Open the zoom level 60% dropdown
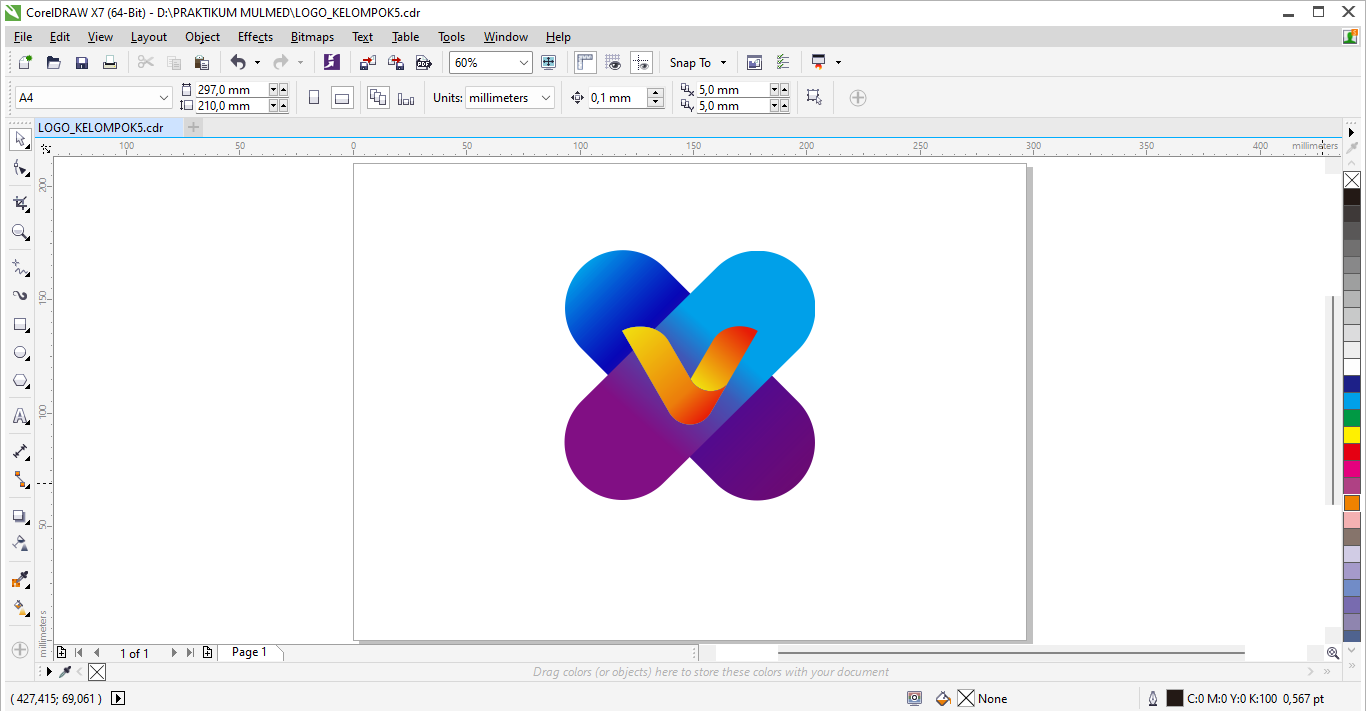Viewport: 1366px width, 711px height. [x=523, y=63]
